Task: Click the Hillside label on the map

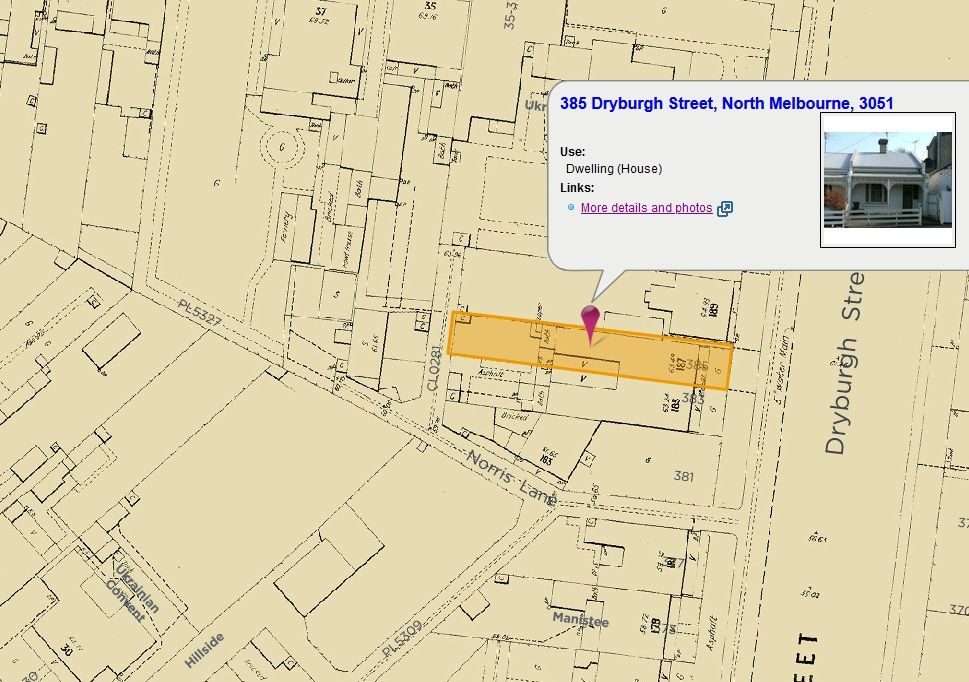Action: pyautogui.click(x=205, y=650)
